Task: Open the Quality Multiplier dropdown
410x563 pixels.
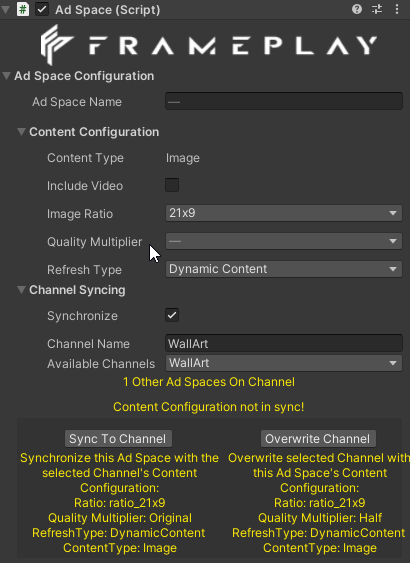Action: 284,241
